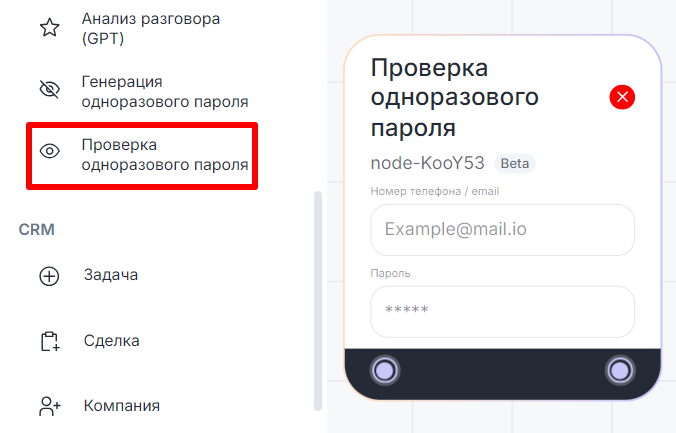Click the eye icon for Проверка пароля
This screenshot has height=433, width=676.
pyautogui.click(x=49, y=152)
